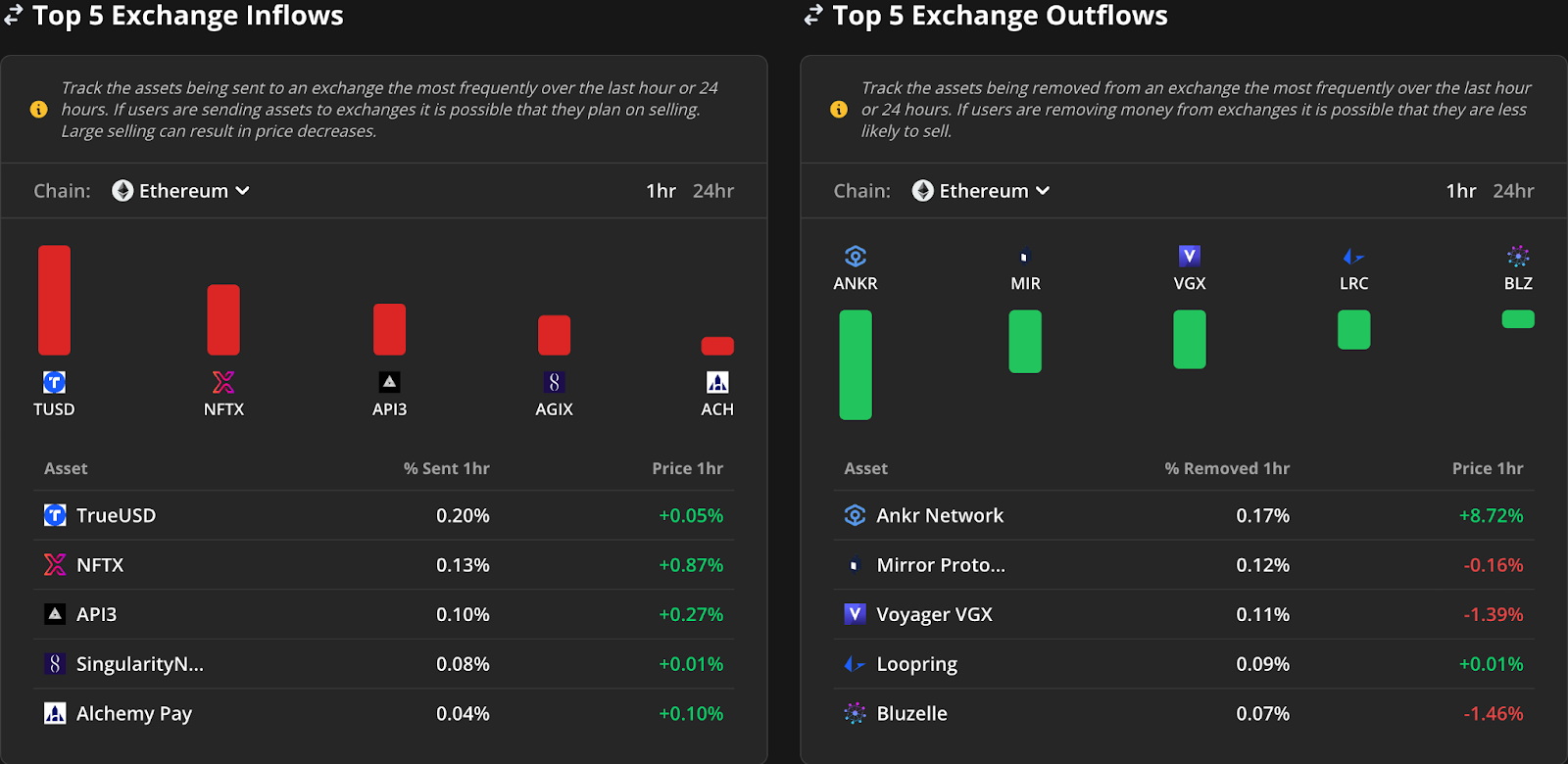Select the API3 icon below its red bar
1568x764 pixels.
[389, 382]
